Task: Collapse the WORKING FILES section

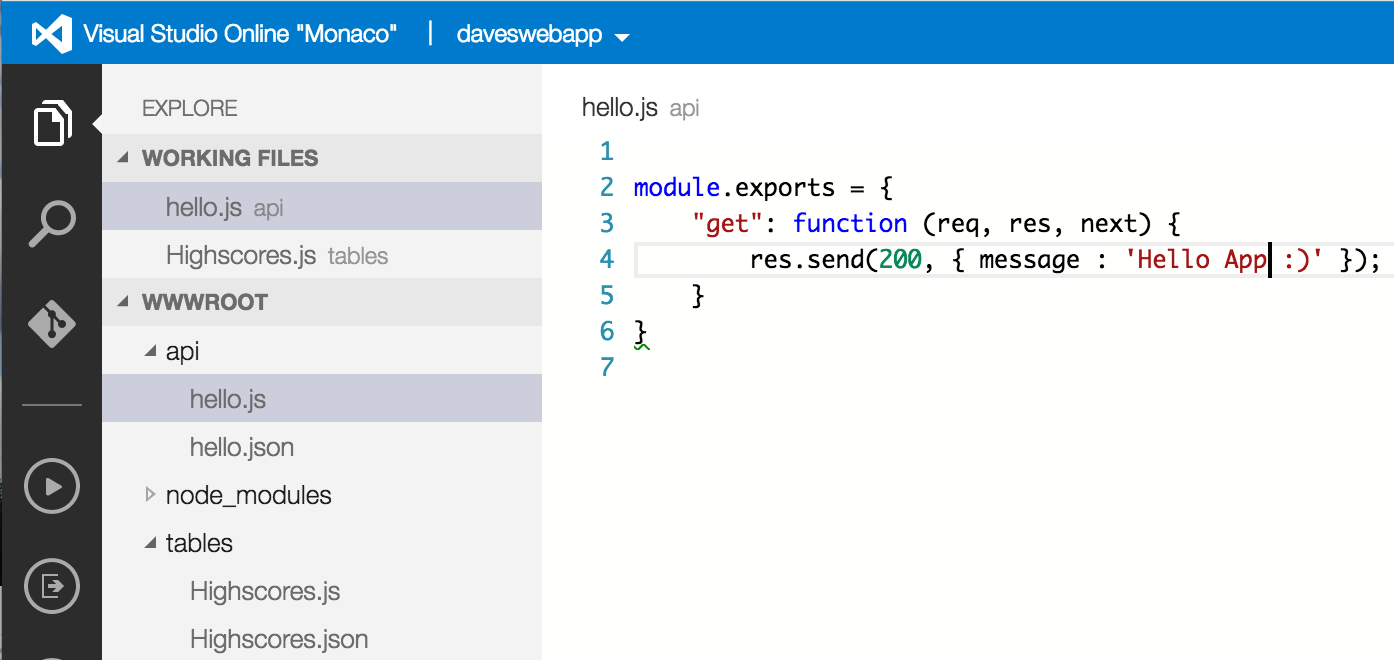Action: coord(321,158)
